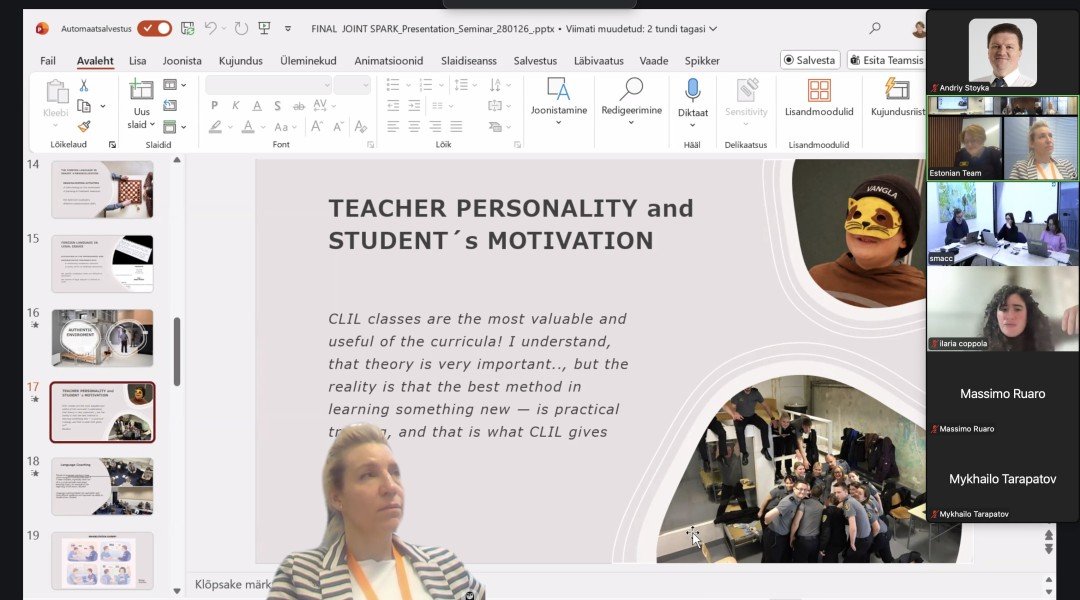
Task: Open the search magnifier in title bar
Action: [x=875, y=28]
